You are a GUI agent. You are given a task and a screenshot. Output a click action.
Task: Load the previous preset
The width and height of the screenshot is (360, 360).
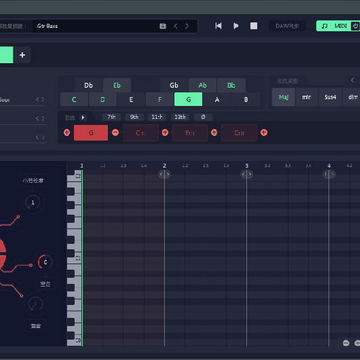(175, 26)
